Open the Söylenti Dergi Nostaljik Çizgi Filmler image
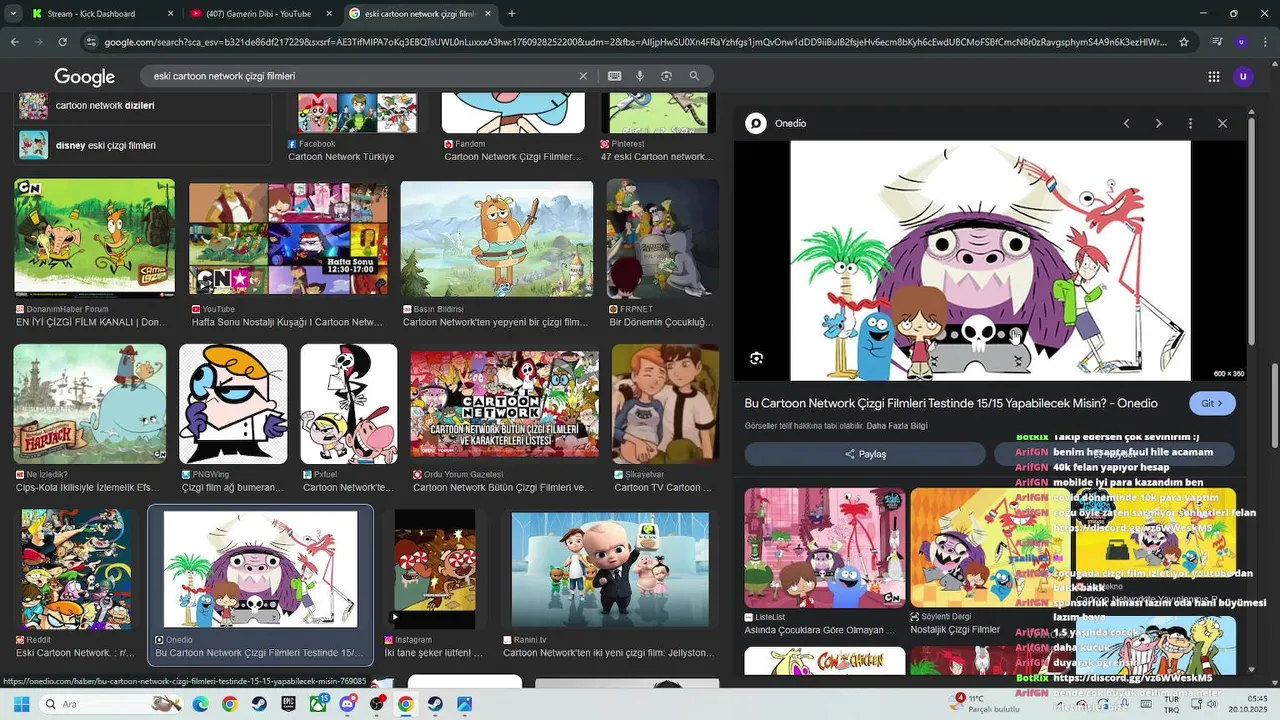1280x720 pixels. 990,548
